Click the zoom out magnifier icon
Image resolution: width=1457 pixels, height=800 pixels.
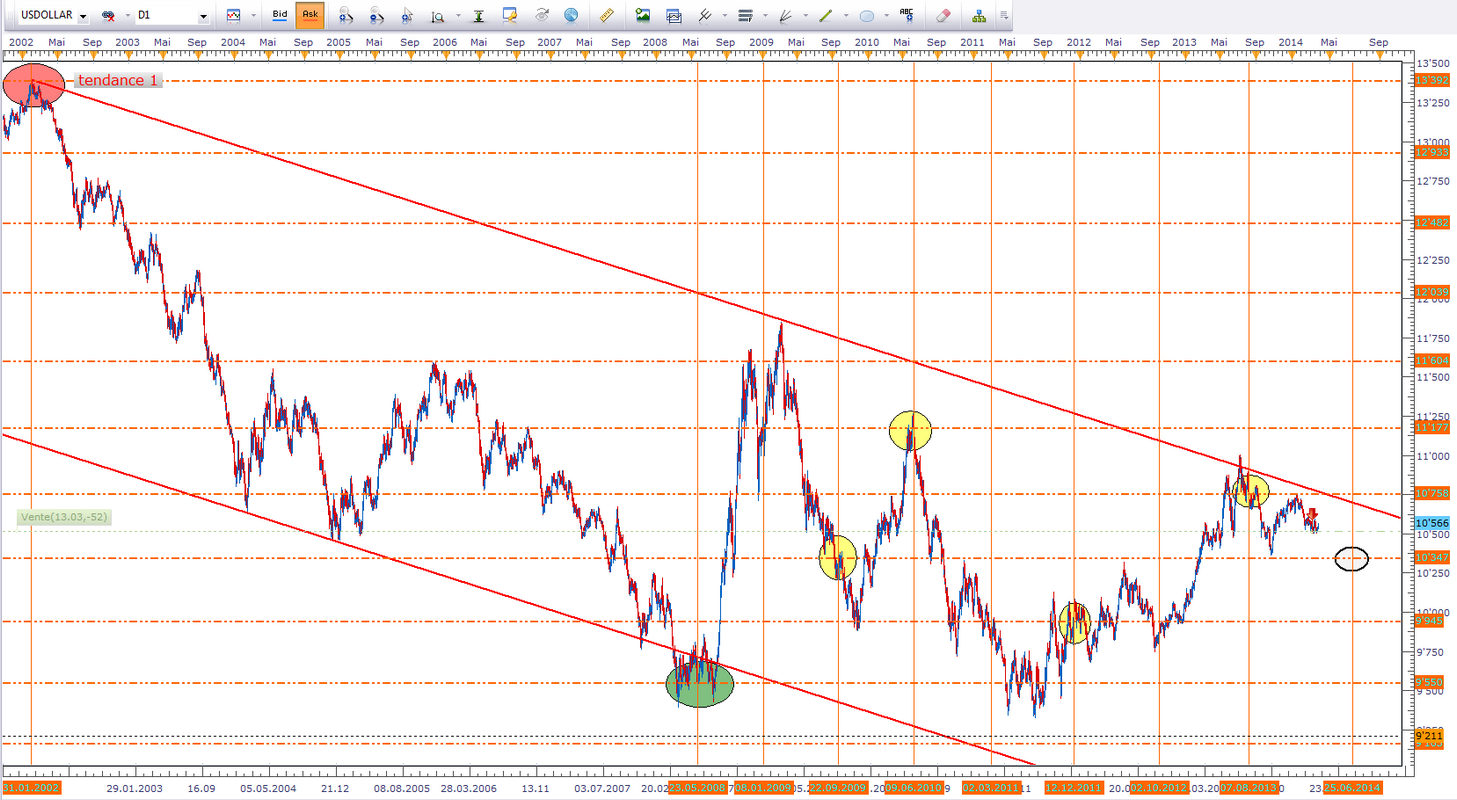376,16
